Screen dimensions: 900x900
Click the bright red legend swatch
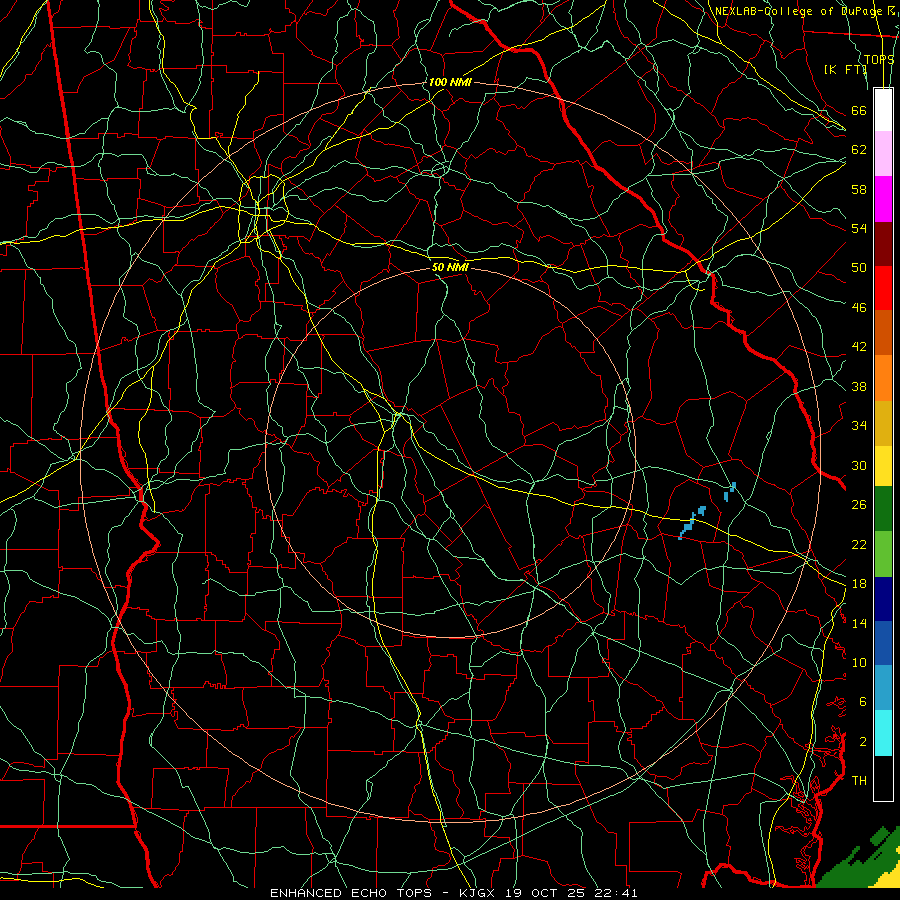coord(883,288)
